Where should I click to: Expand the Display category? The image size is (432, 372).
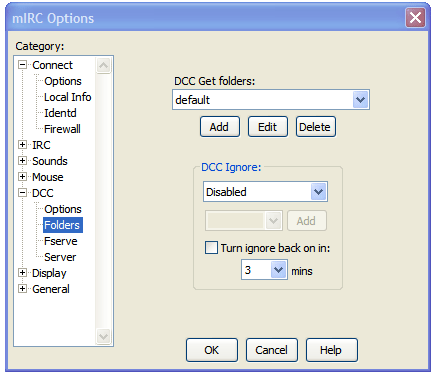coord(22,273)
